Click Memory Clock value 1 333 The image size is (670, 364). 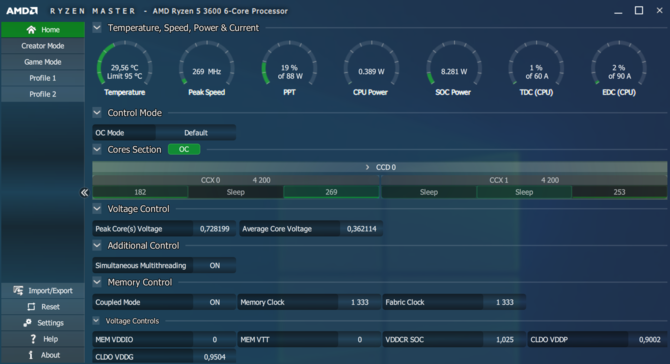360,302
